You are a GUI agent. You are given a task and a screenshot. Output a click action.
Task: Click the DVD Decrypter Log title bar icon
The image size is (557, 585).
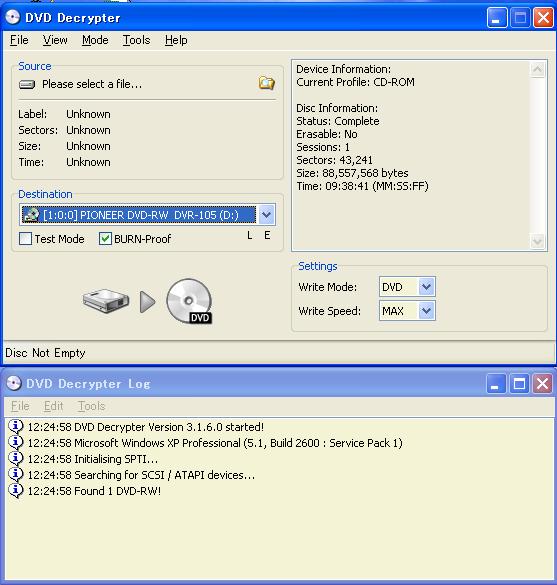coord(14,383)
